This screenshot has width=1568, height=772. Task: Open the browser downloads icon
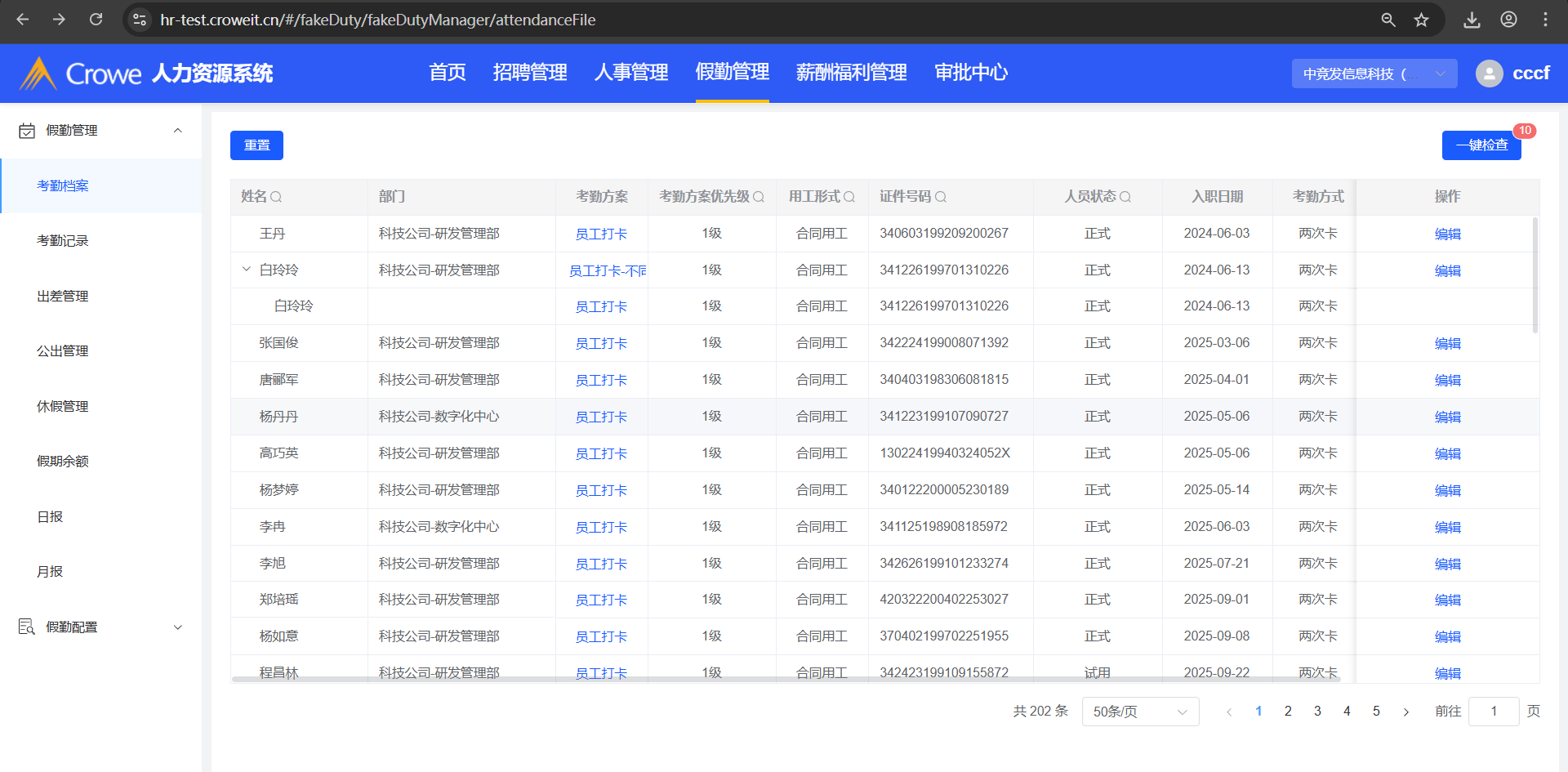(x=1472, y=20)
